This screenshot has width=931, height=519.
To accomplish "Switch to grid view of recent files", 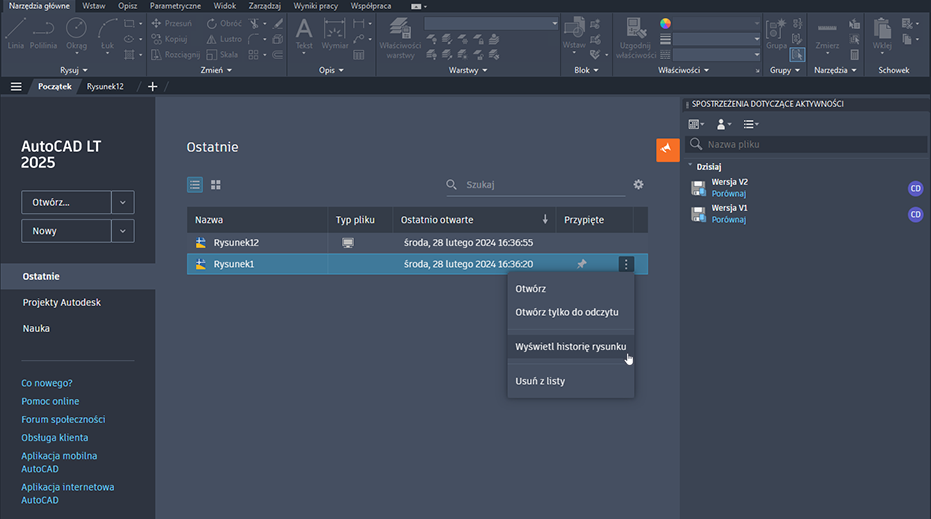I will pos(216,185).
